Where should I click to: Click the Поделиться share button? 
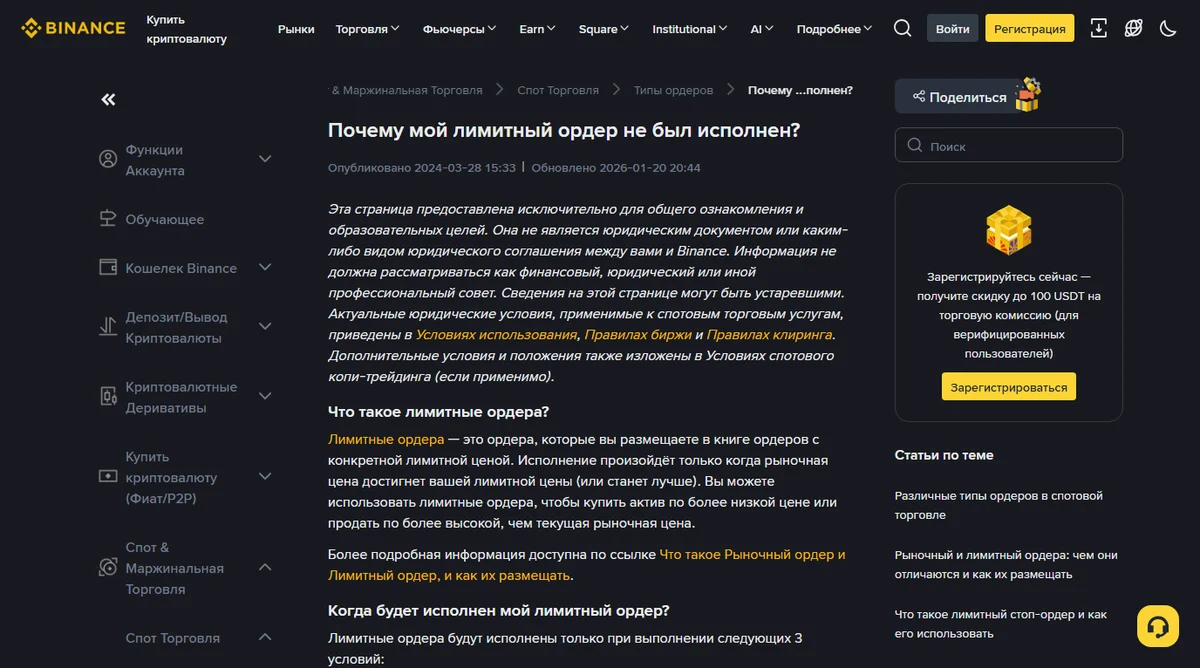(958, 97)
